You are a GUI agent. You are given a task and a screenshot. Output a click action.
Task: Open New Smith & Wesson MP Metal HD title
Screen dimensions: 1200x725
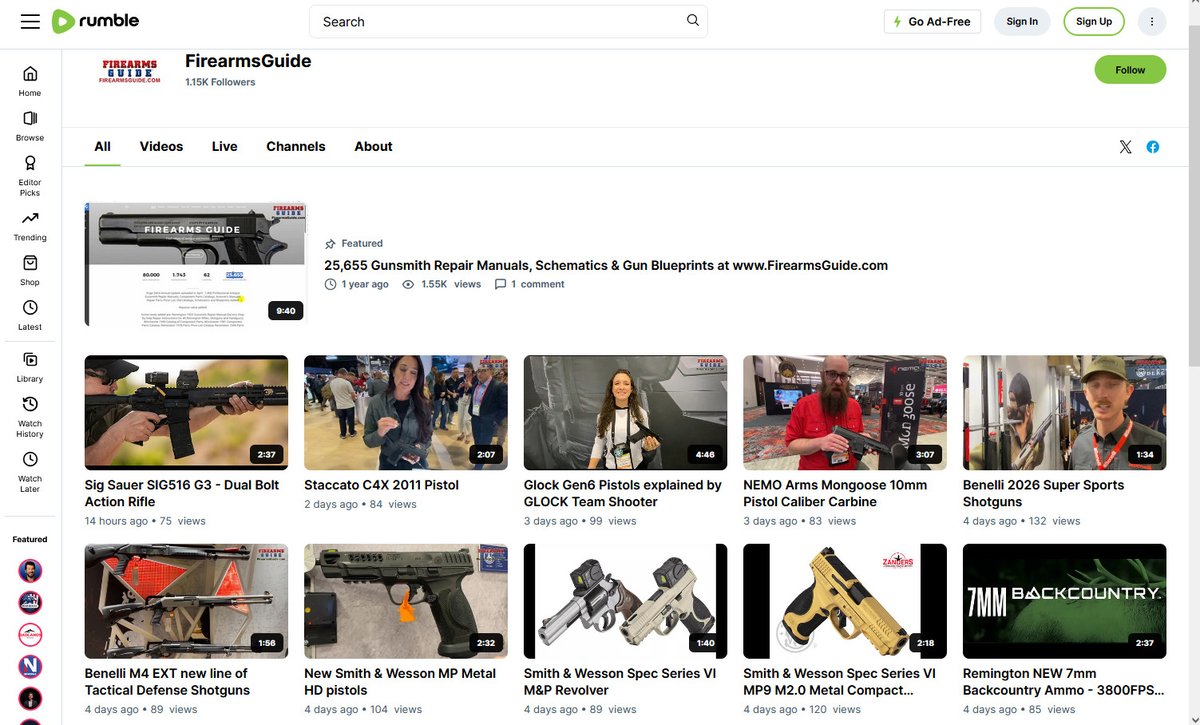[x=400, y=682]
